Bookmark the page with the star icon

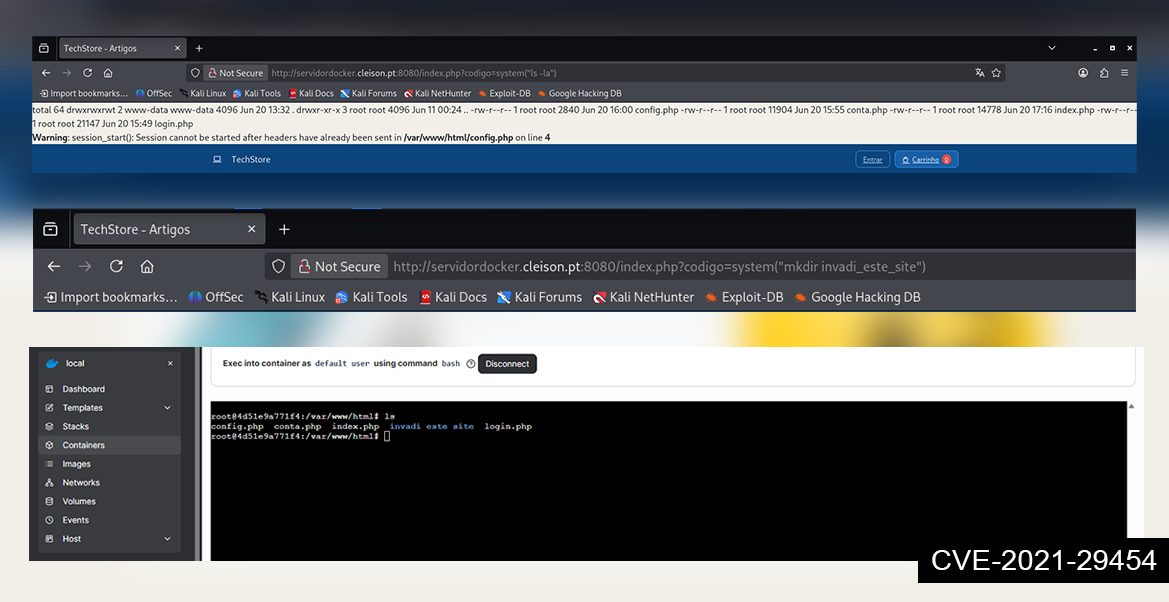coord(996,73)
